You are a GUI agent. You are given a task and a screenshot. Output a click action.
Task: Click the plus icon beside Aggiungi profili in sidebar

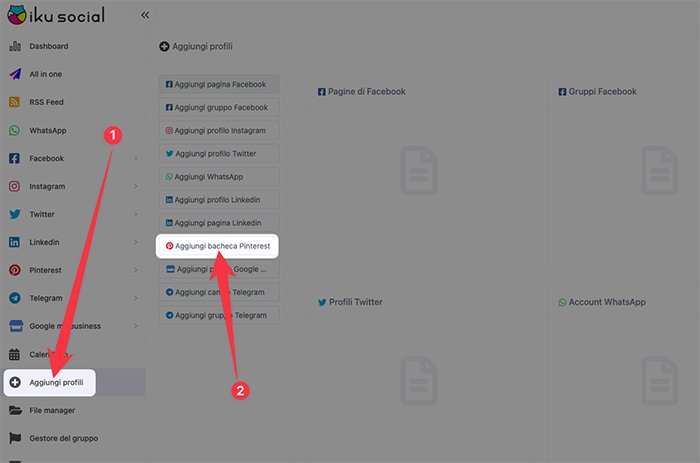point(15,382)
